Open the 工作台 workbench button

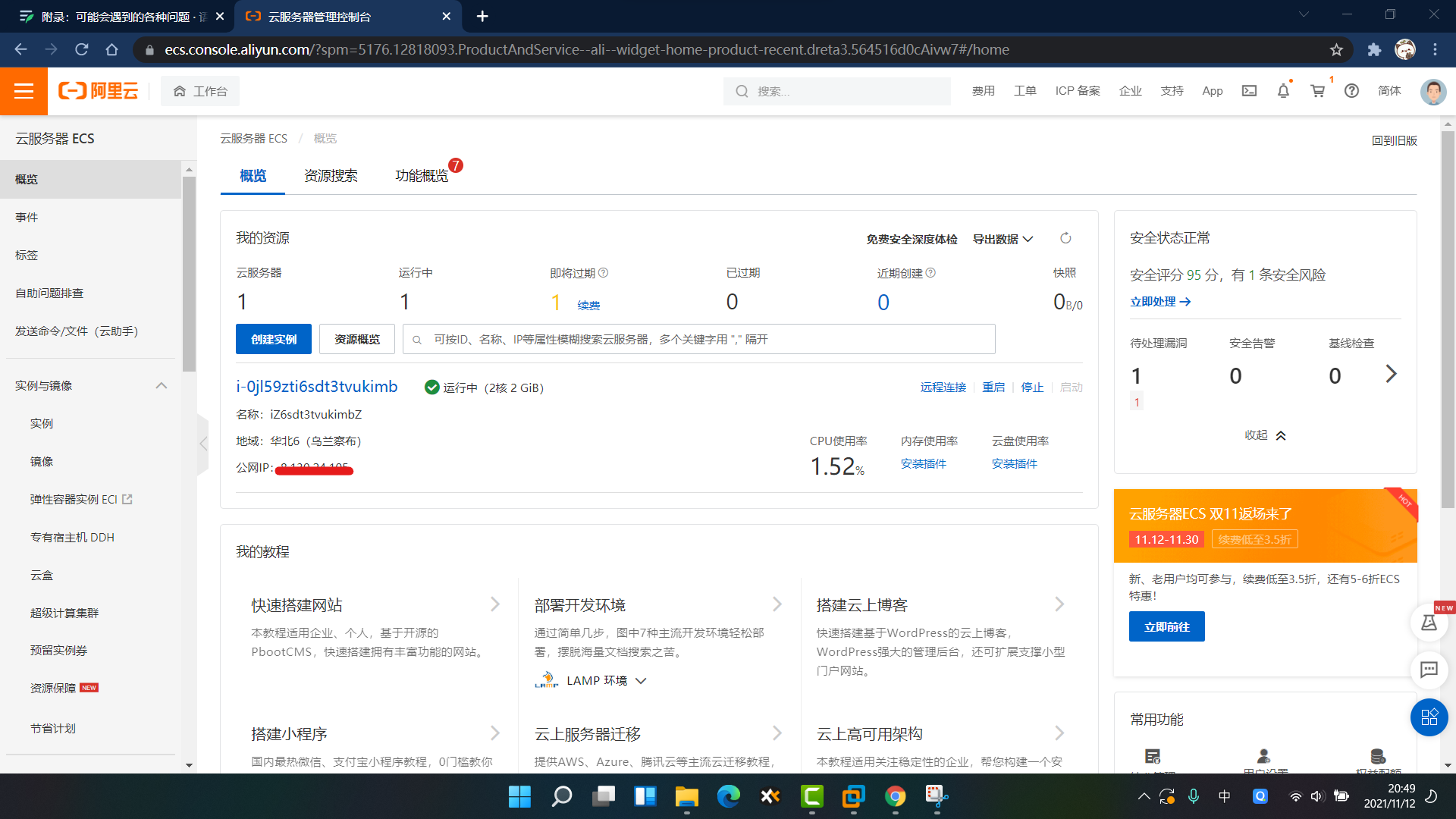coord(200,91)
